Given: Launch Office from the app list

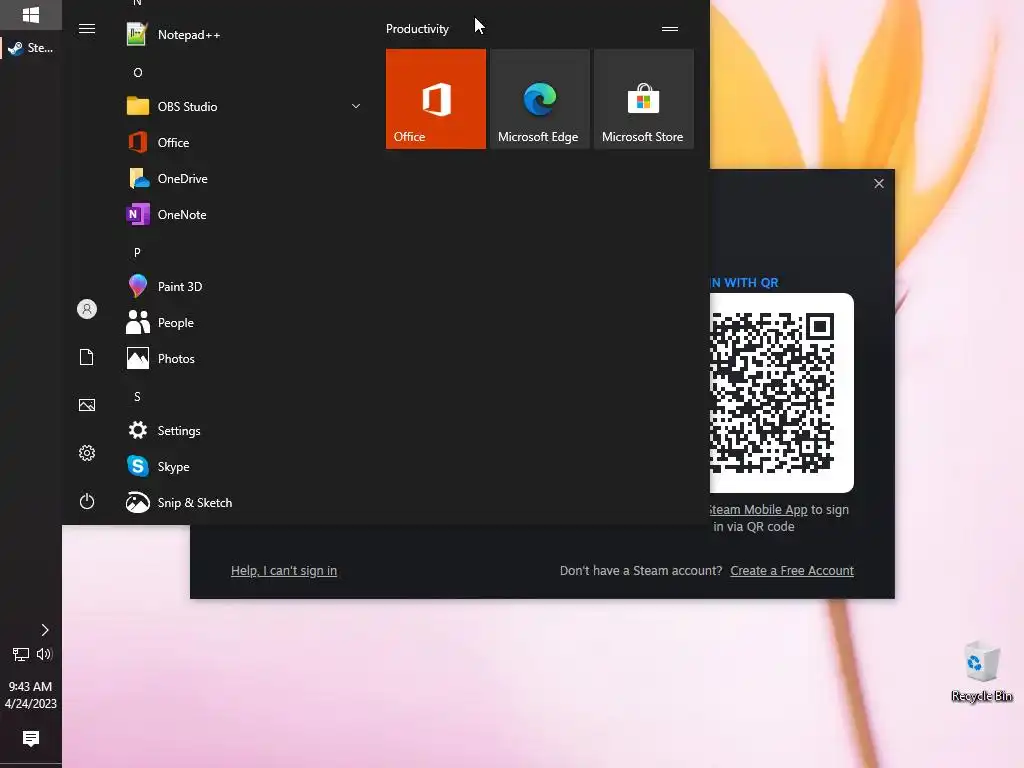Looking at the screenshot, I should click(x=243, y=142).
